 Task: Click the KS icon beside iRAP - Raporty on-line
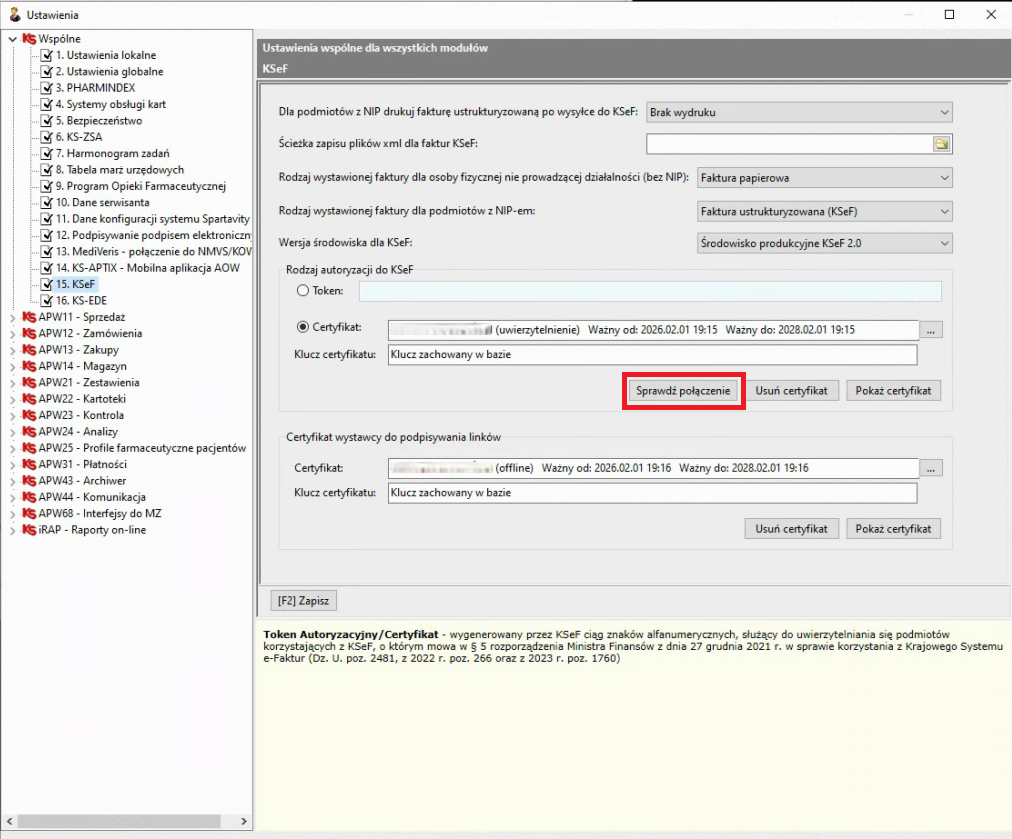[29, 530]
